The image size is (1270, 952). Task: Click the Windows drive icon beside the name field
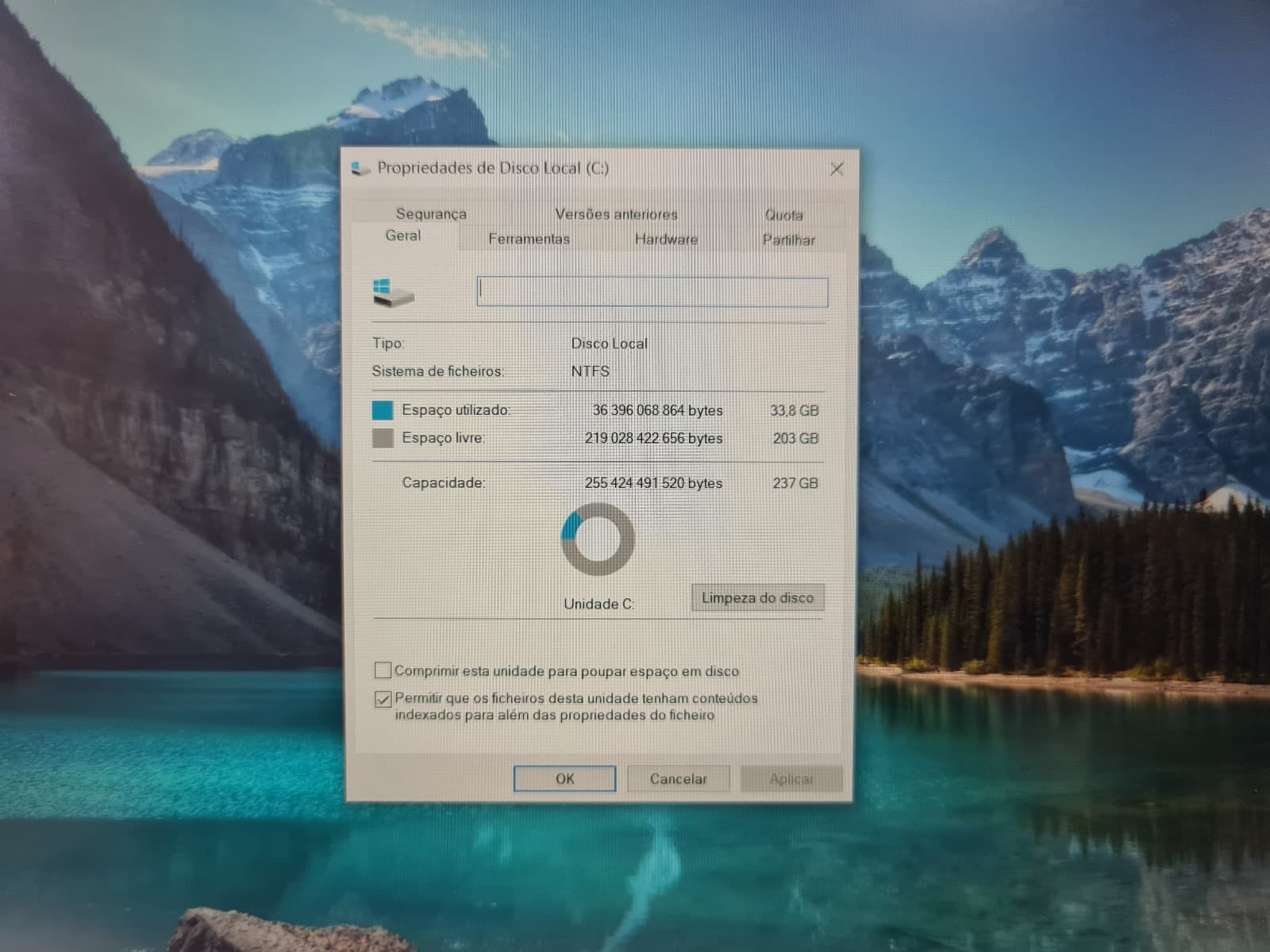[x=393, y=292]
